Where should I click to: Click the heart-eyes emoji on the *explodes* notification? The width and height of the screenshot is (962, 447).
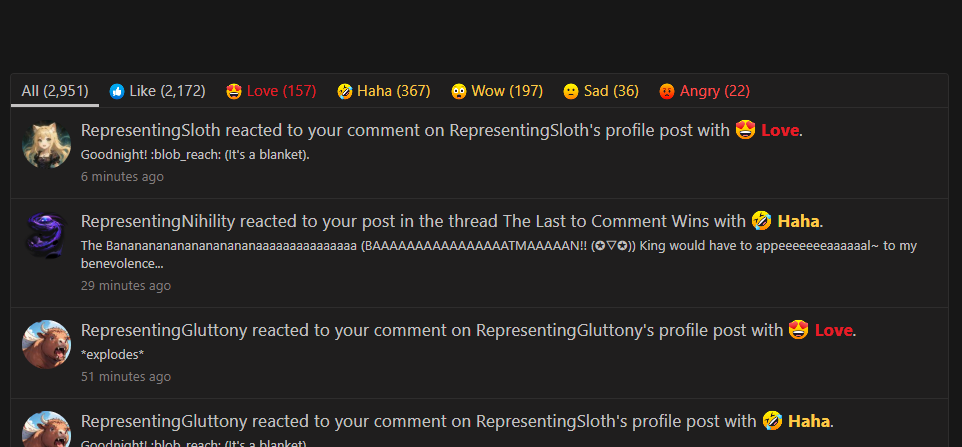[798, 331]
